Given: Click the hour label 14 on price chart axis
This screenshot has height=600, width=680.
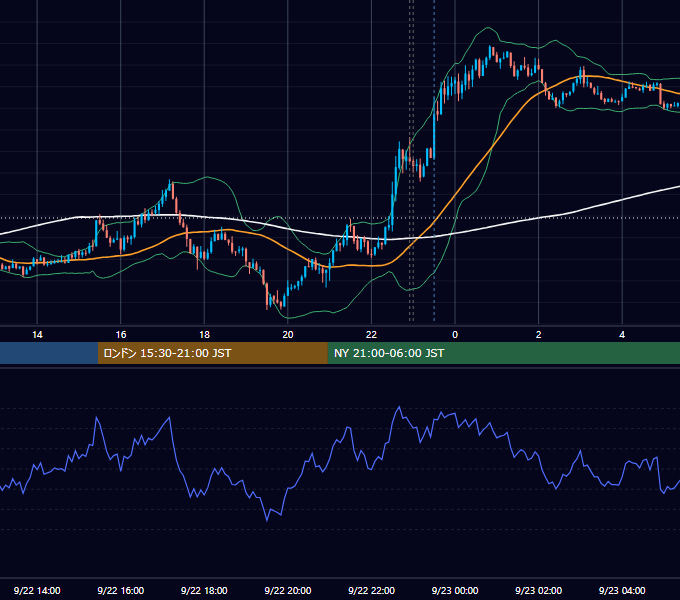Looking at the screenshot, I should 37,335.
